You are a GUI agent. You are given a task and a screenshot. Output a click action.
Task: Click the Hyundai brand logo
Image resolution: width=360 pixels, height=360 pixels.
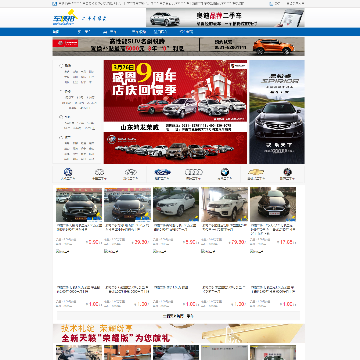[131, 172]
